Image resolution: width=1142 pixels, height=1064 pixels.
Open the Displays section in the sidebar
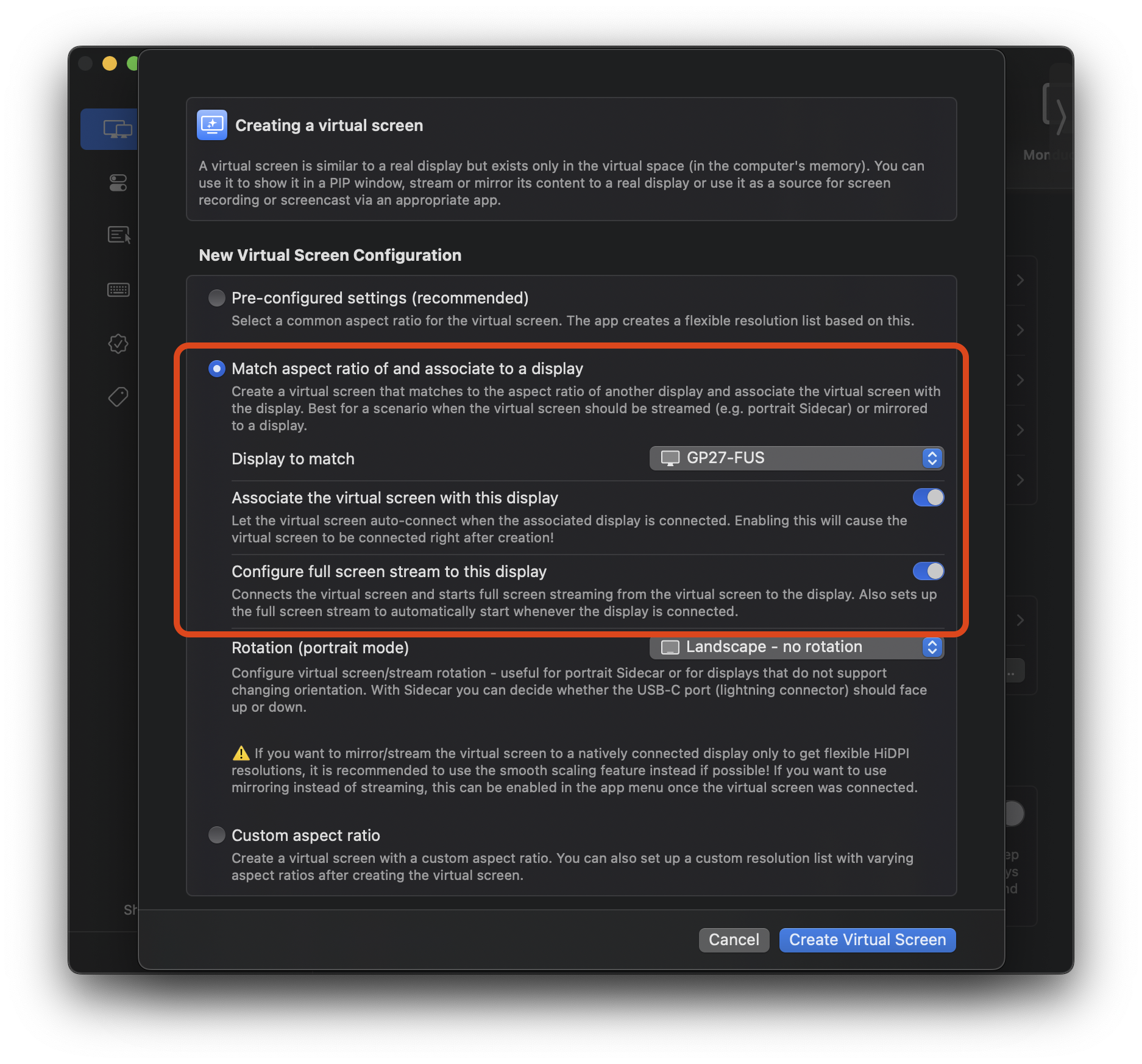click(116, 129)
